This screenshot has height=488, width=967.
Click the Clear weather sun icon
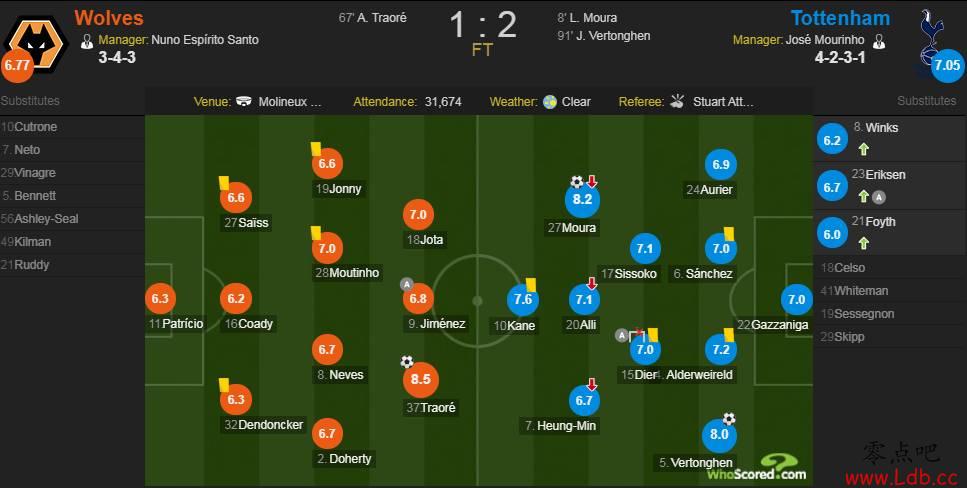coord(550,102)
